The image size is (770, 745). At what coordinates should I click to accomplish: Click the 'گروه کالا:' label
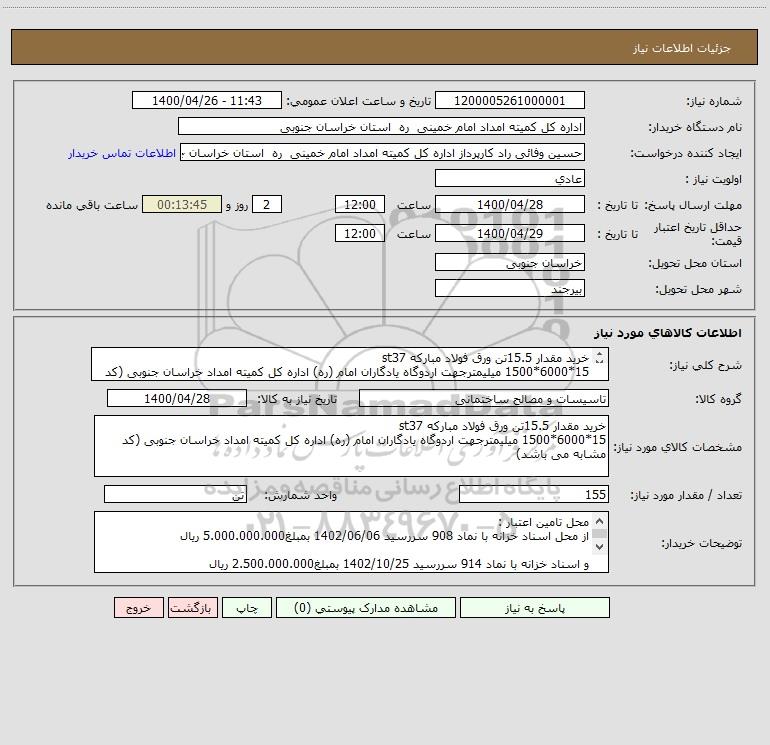coord(718,399)
